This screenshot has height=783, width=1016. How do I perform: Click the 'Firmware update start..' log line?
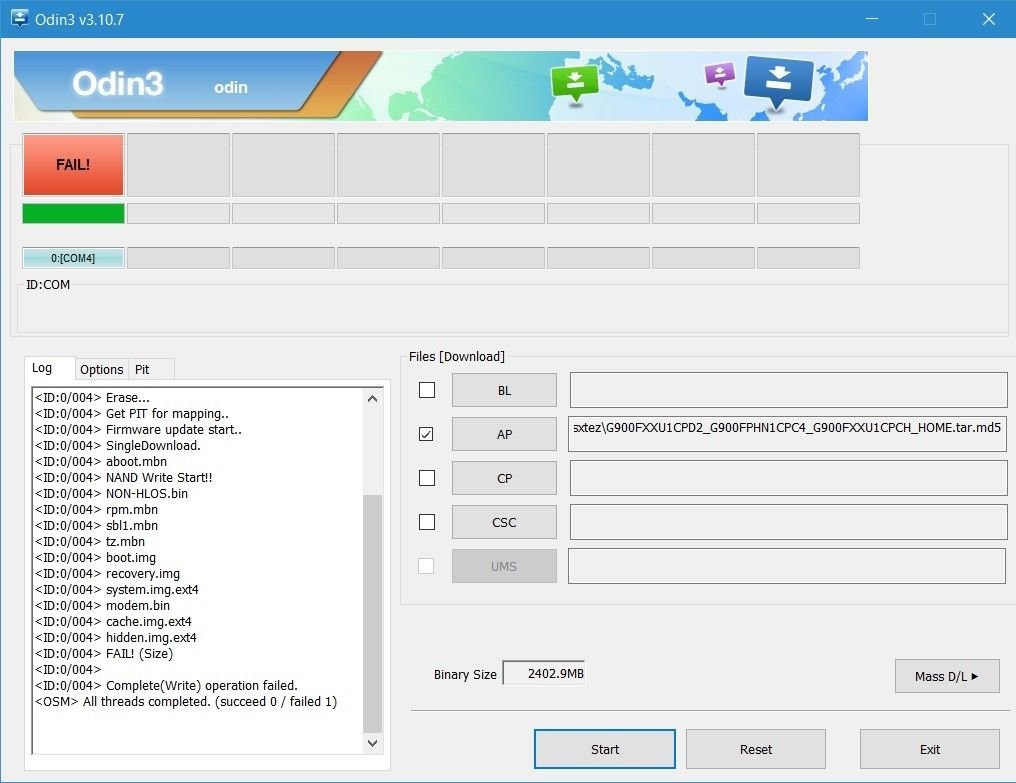point(138,429)
